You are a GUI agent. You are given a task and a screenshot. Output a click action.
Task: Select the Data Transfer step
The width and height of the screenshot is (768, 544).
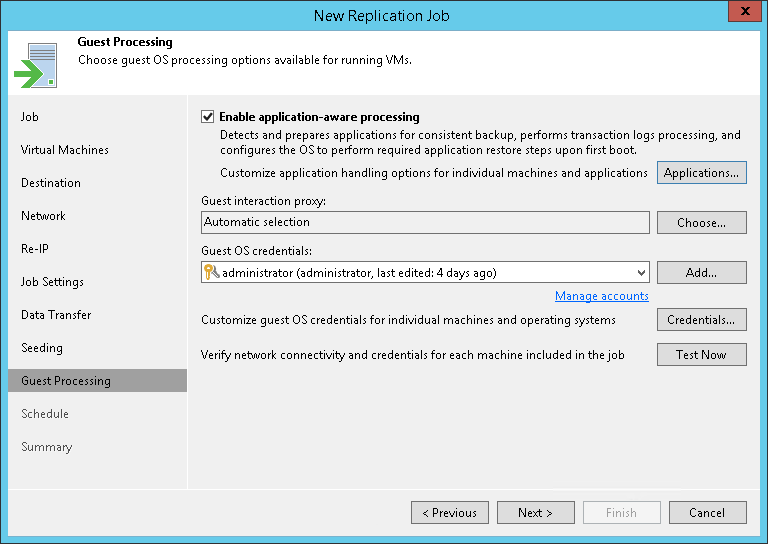[56, 314]
